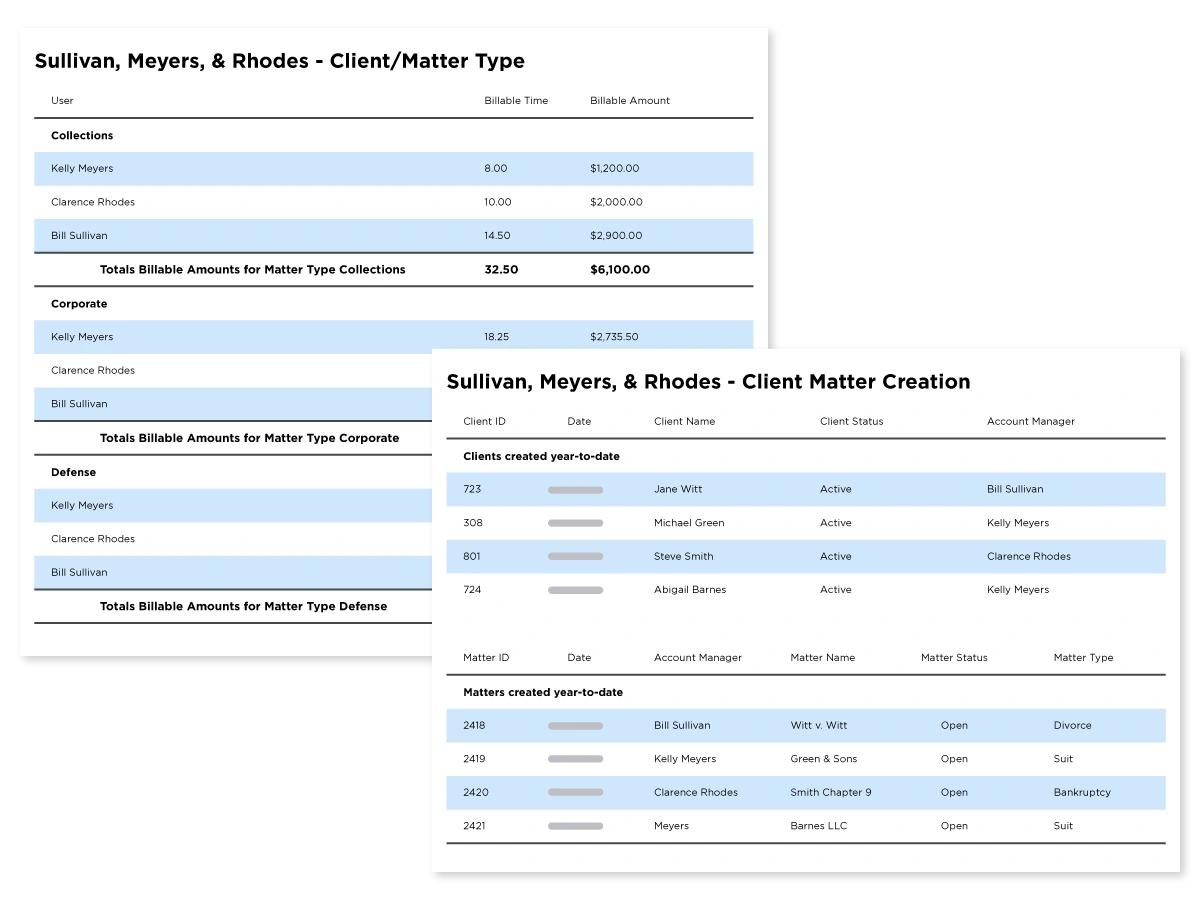Click the $6,100.00 Collections total amount
This screenshot has height=900, width=1200.
click(620, 269)
